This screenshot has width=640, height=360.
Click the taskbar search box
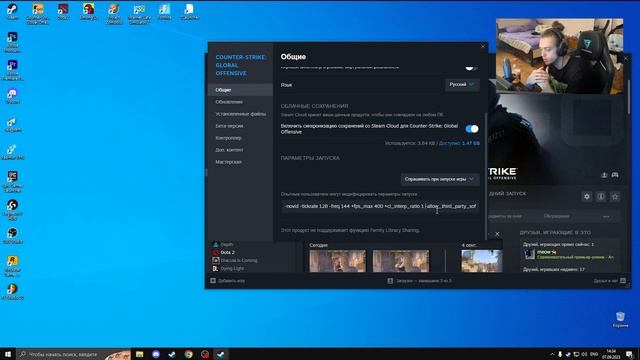pos(73,354)
